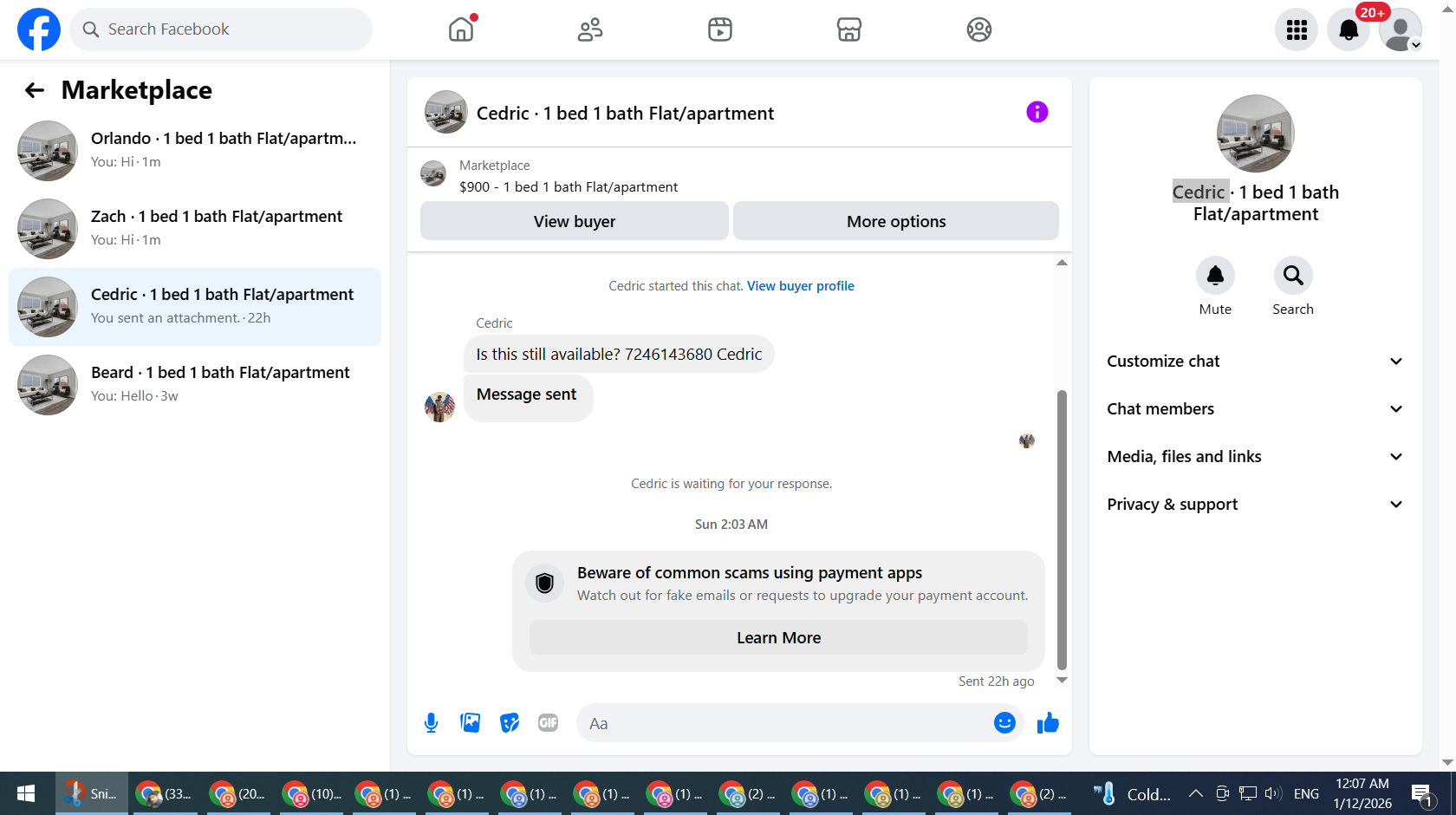The height and width of the screenshot is (815, 1456).
Task: Send a voice clip microphone icon
Action: [432, 723]
